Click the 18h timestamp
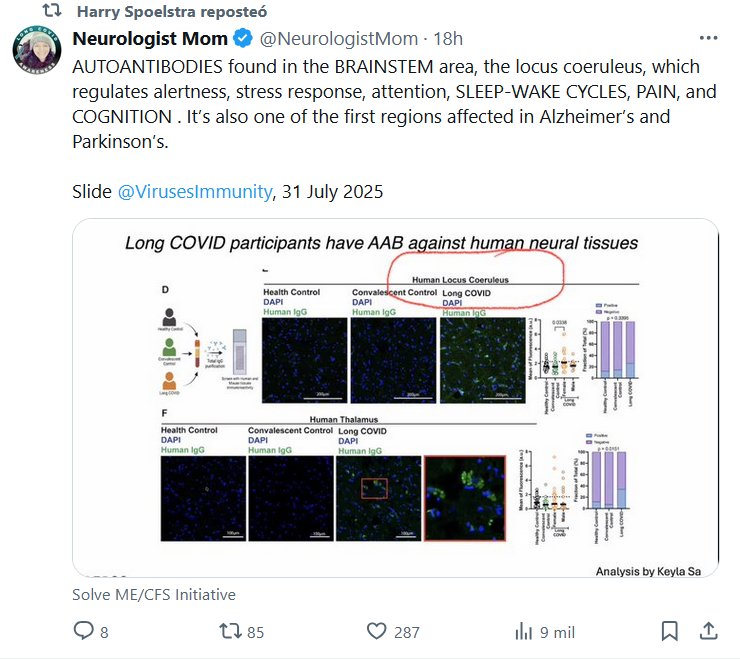This screenshot has height=660, width=740. (x=446, y=39)
